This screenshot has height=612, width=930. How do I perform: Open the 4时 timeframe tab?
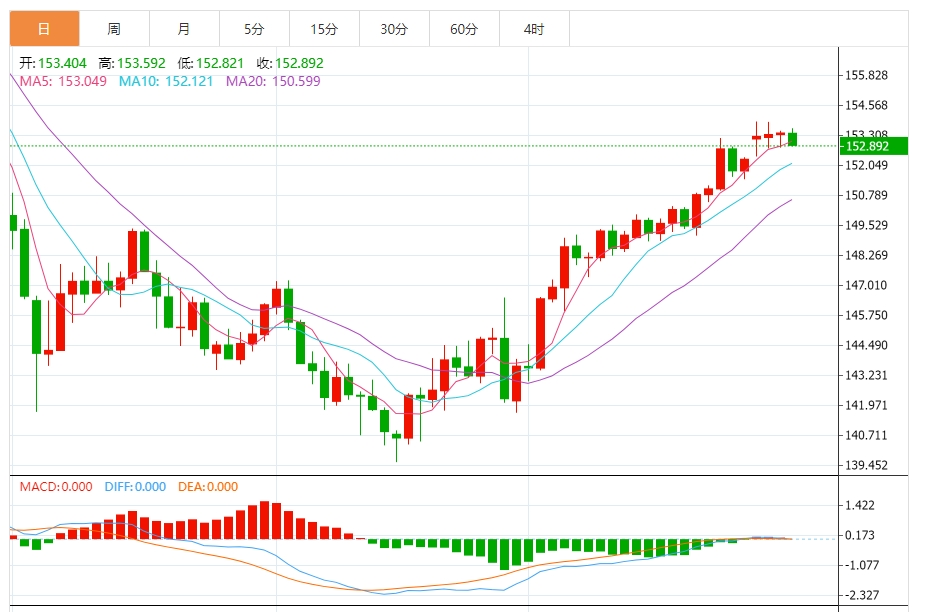pyautogui.click(x=534, y=28)
